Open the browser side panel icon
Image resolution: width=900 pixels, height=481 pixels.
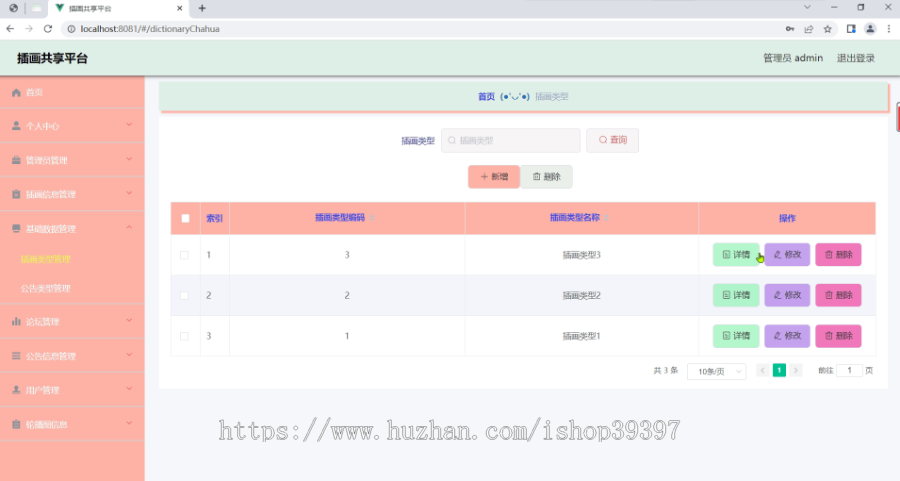click(x=851, y=29)
